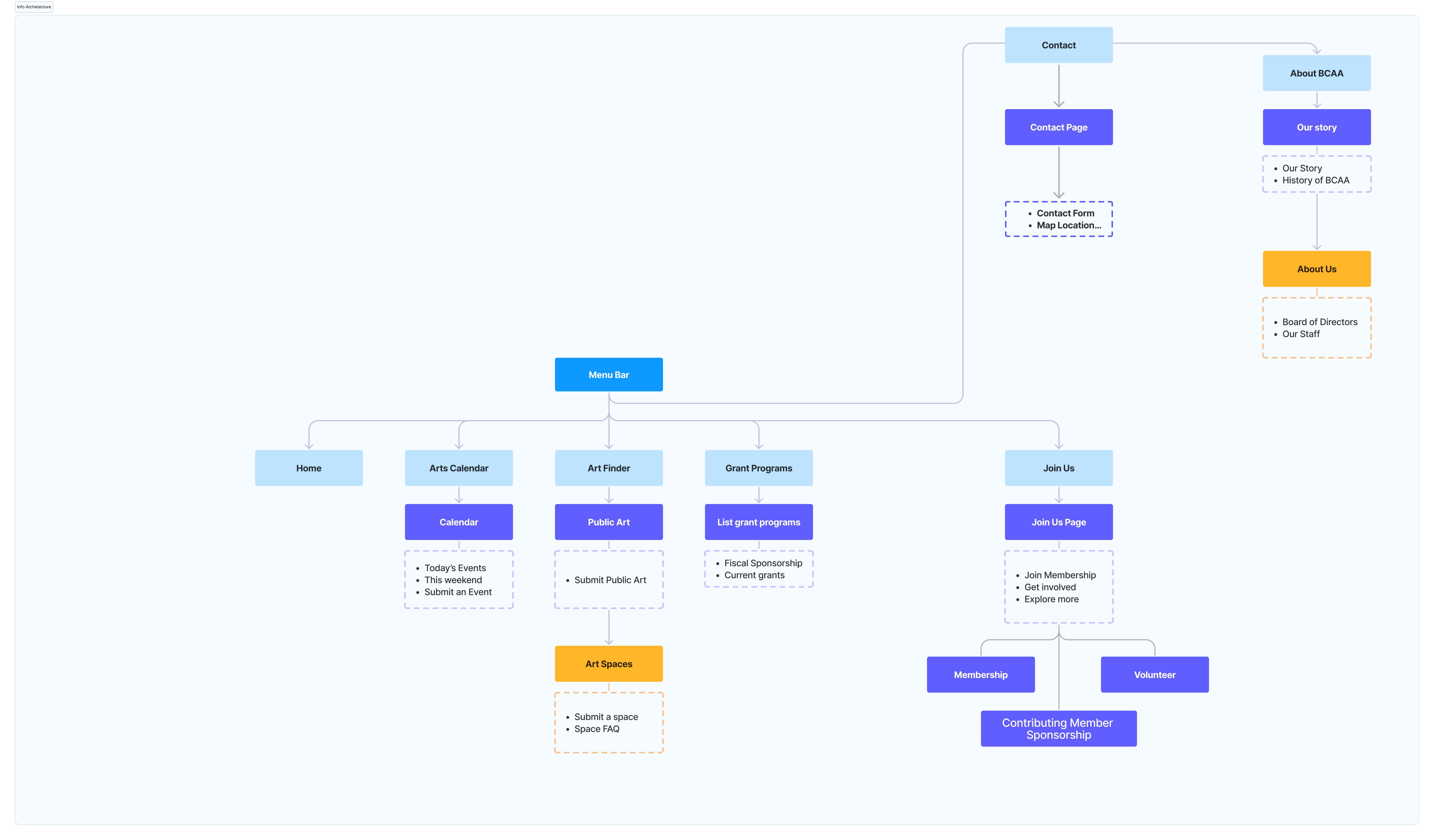Click the Info Archetecture frame label
Viewport: 1434px width, 840px height.
(x=34, y=7)
